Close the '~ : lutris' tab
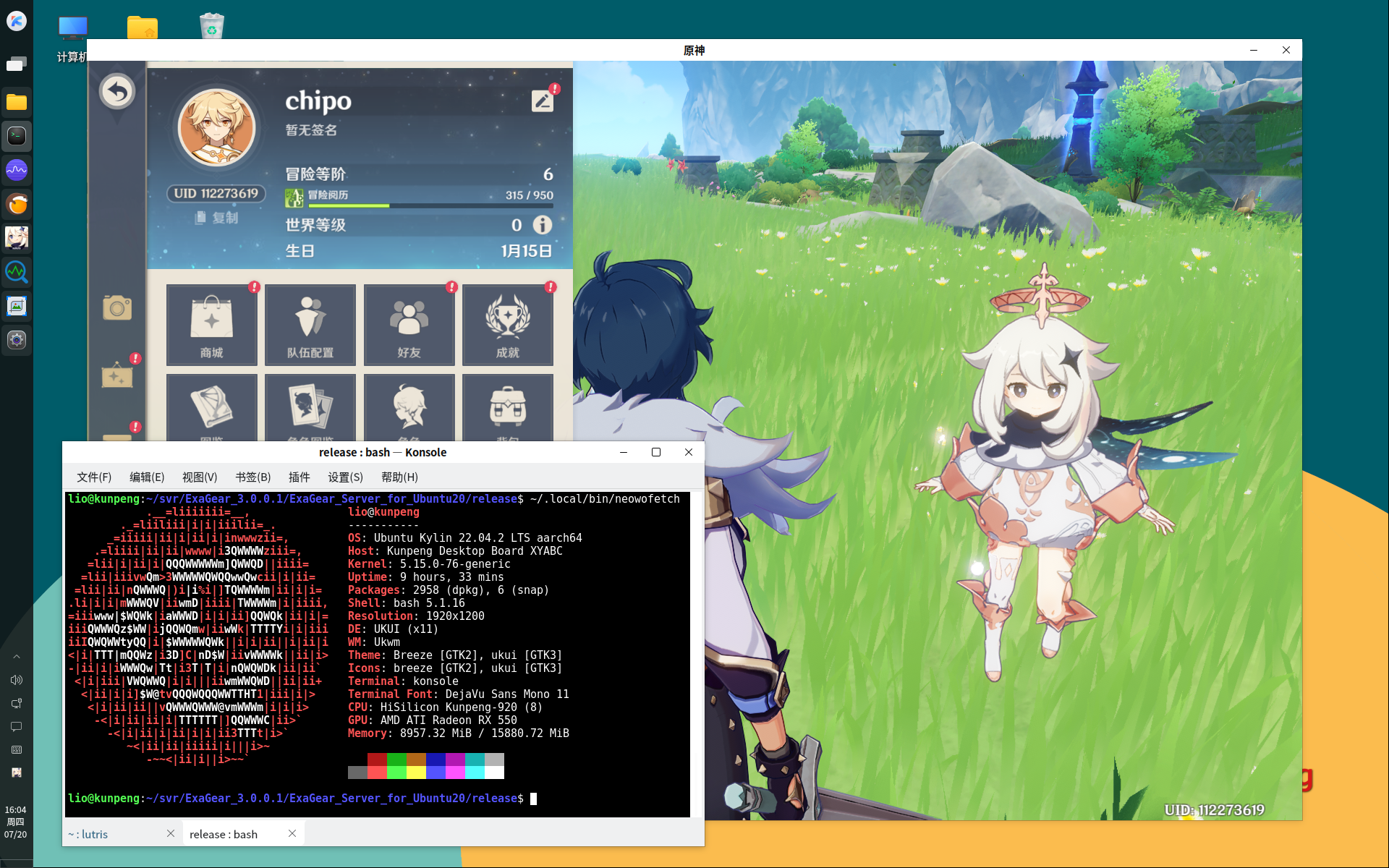 coord(171,833)
